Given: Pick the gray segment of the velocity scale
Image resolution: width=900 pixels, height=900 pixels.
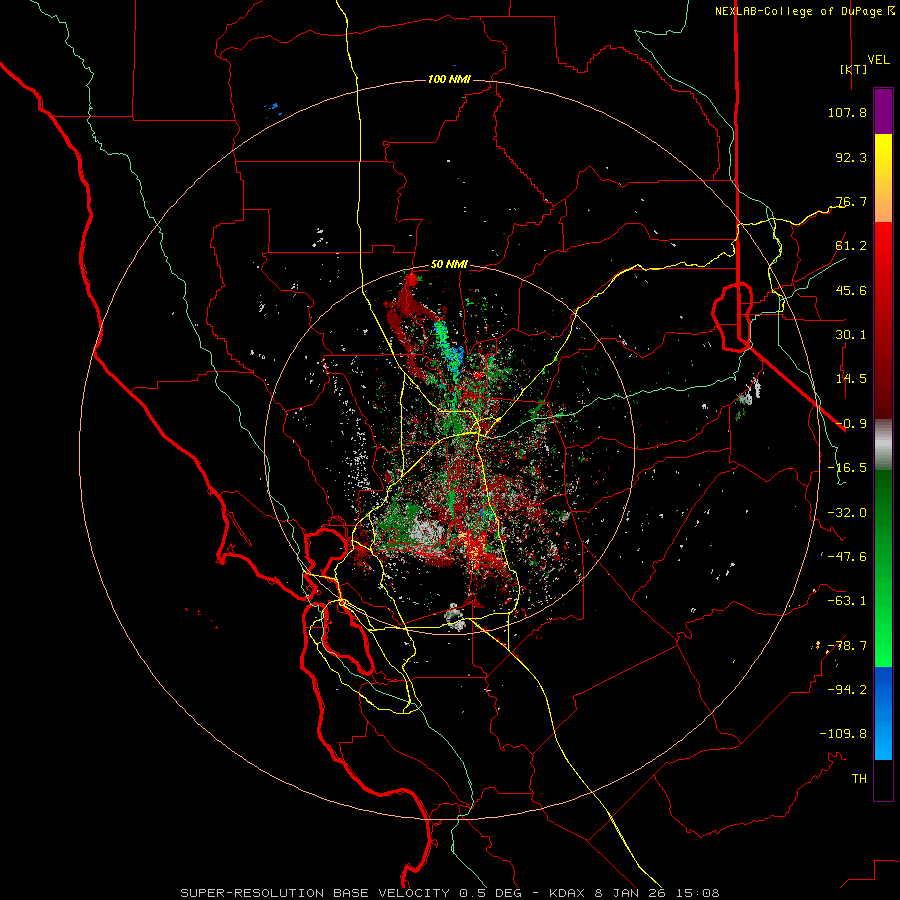Looking at the screenshot, I should pos(883,445).
